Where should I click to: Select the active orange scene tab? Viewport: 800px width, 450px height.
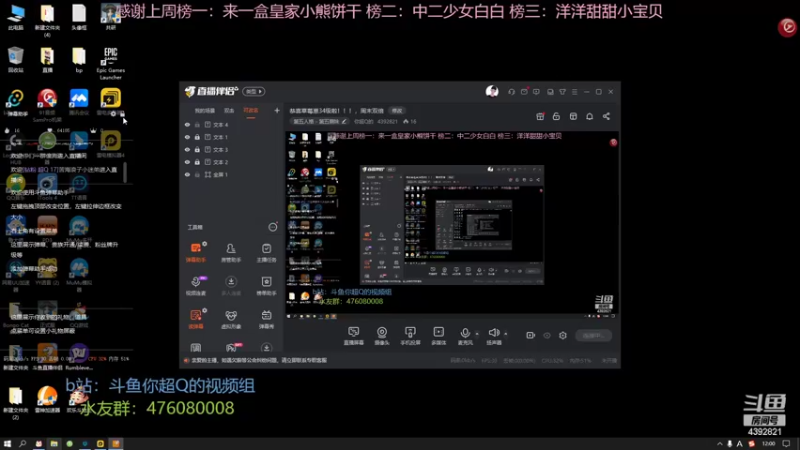(251, 111)
